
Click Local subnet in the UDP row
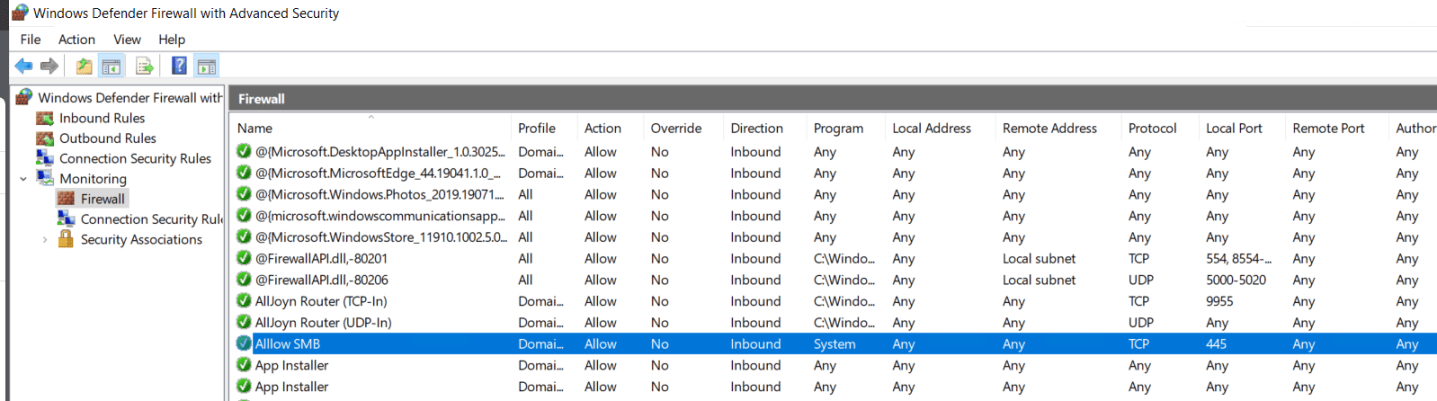(x=1039, y=280)
